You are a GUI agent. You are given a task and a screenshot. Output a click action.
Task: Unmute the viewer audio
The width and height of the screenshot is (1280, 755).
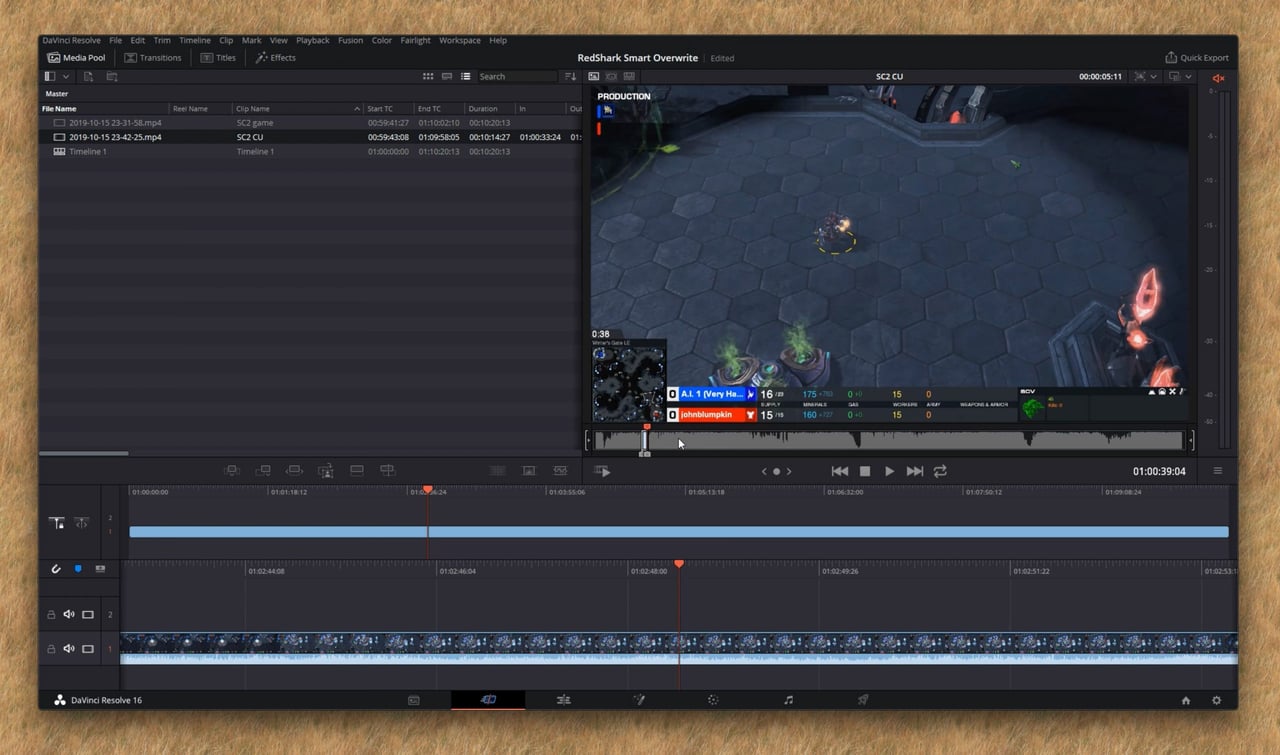coord(1218,77)
